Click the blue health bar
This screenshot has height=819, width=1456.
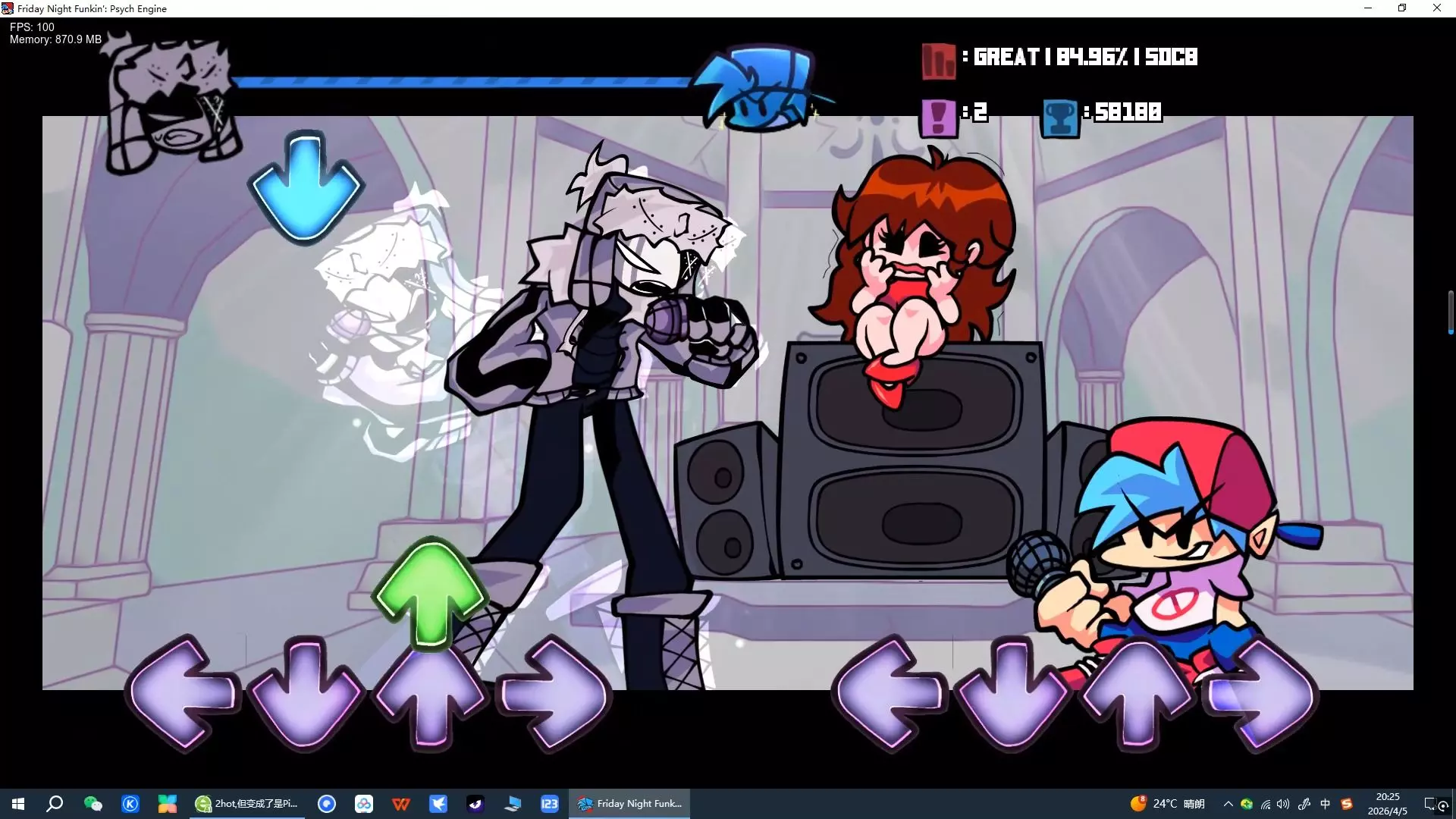coord(463,81)
